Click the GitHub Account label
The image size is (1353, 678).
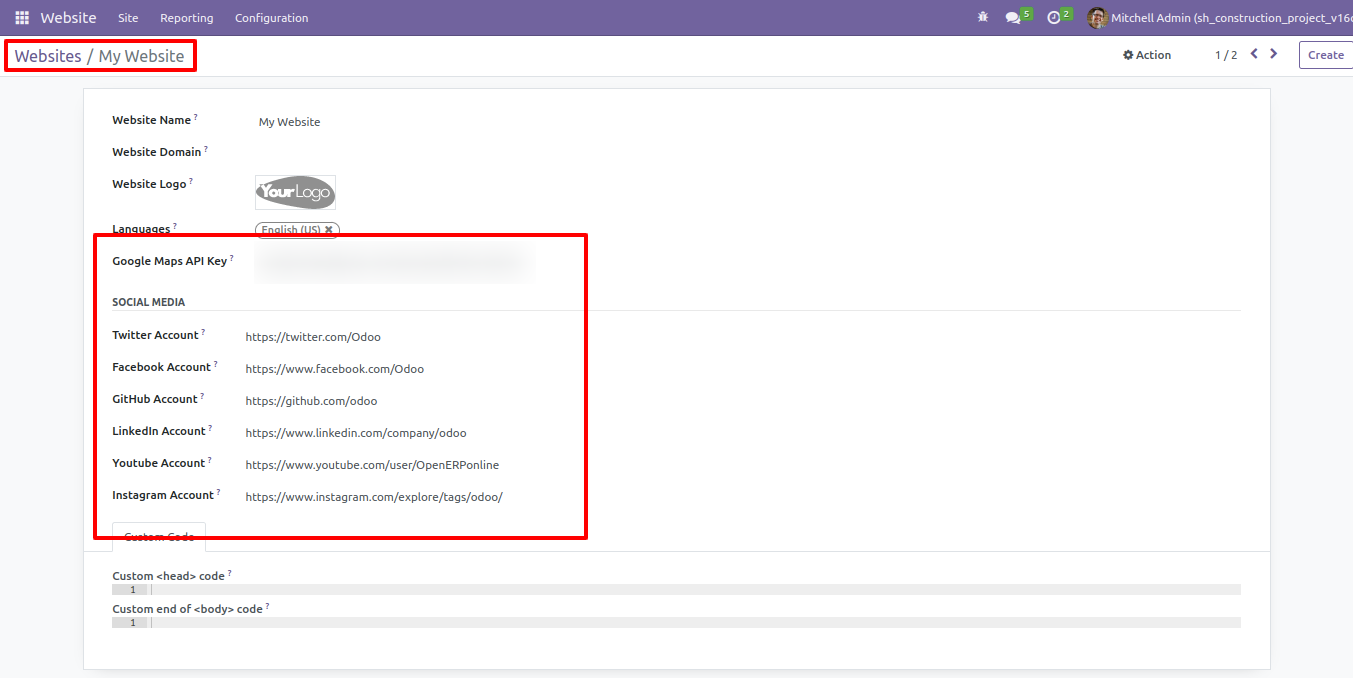[x=155, y=399]
